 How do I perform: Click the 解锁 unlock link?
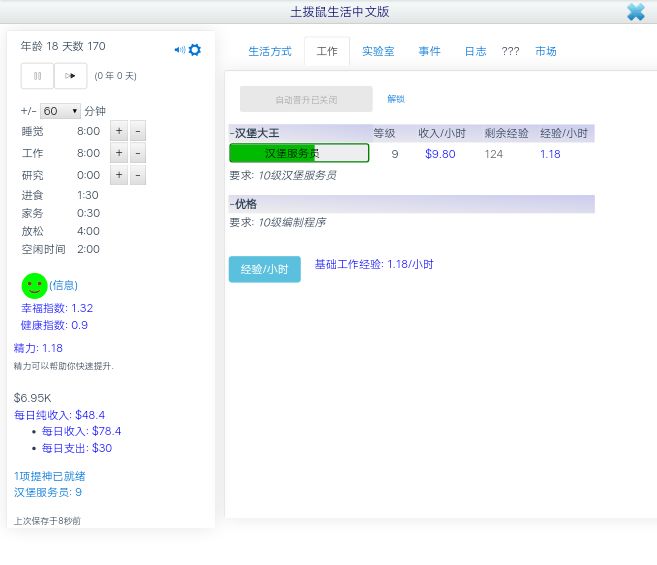[x=396, y=99]
